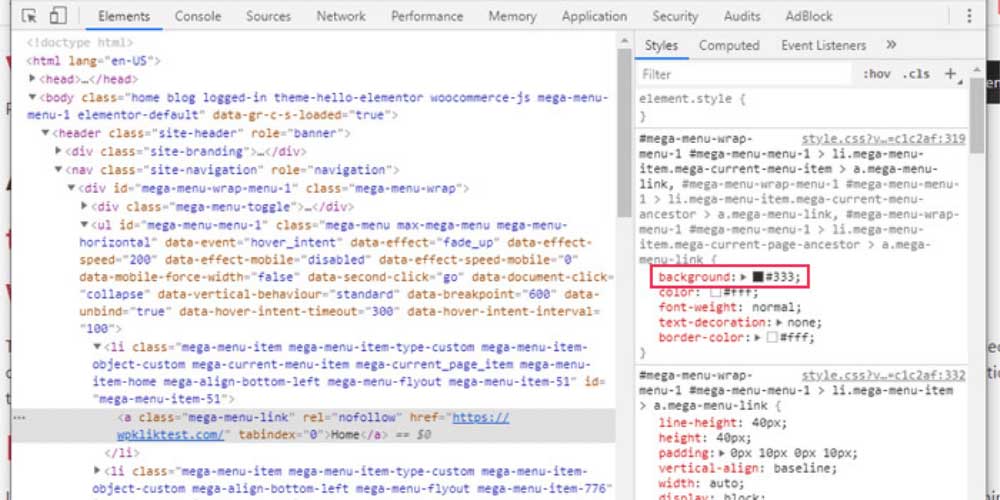The height and width of the screenshot is (500, 1000).
Task: Activate the inspect element picker tool
Action: pyautogui.click(x=29, y=16)
